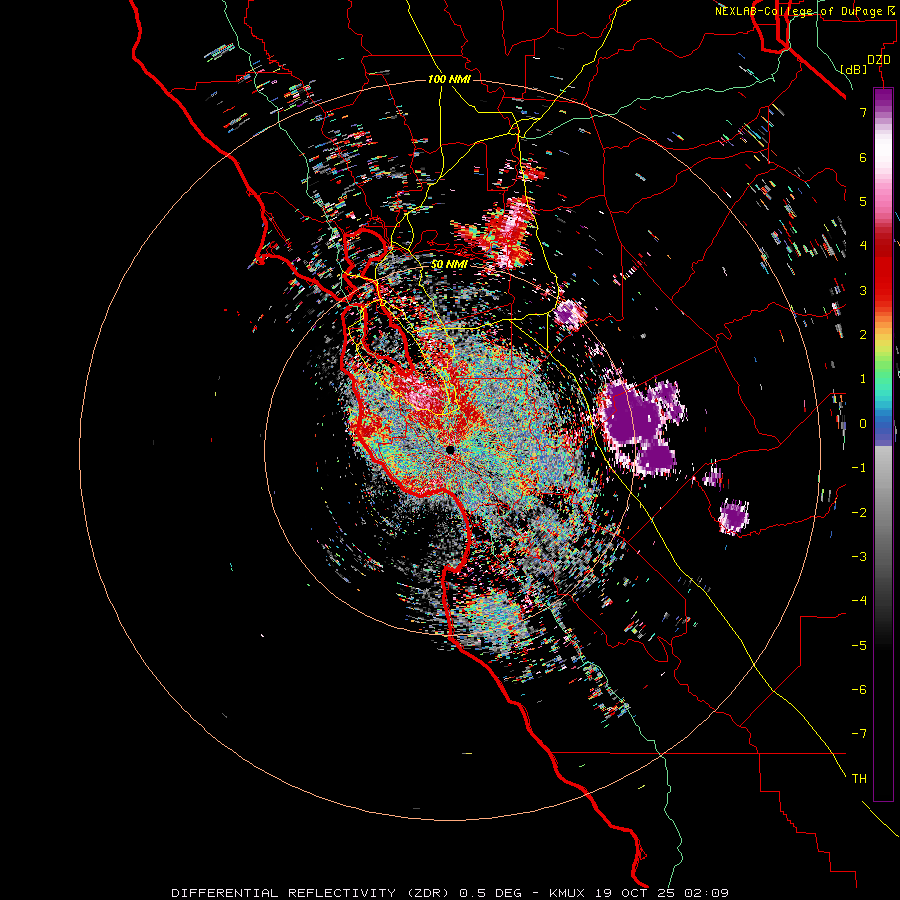900x900 pixels.
Task: Click the 3 value on the color scale
Action: click(863, 290)
